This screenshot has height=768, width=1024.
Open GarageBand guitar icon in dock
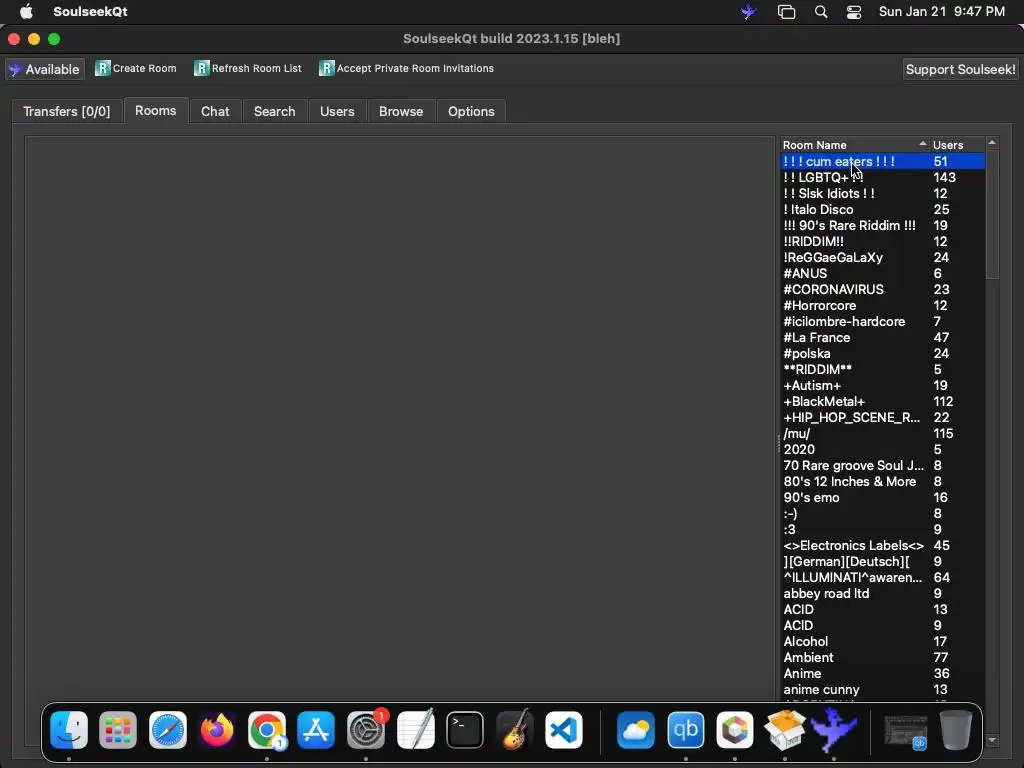pyautogui.click(x=515, y=729)
